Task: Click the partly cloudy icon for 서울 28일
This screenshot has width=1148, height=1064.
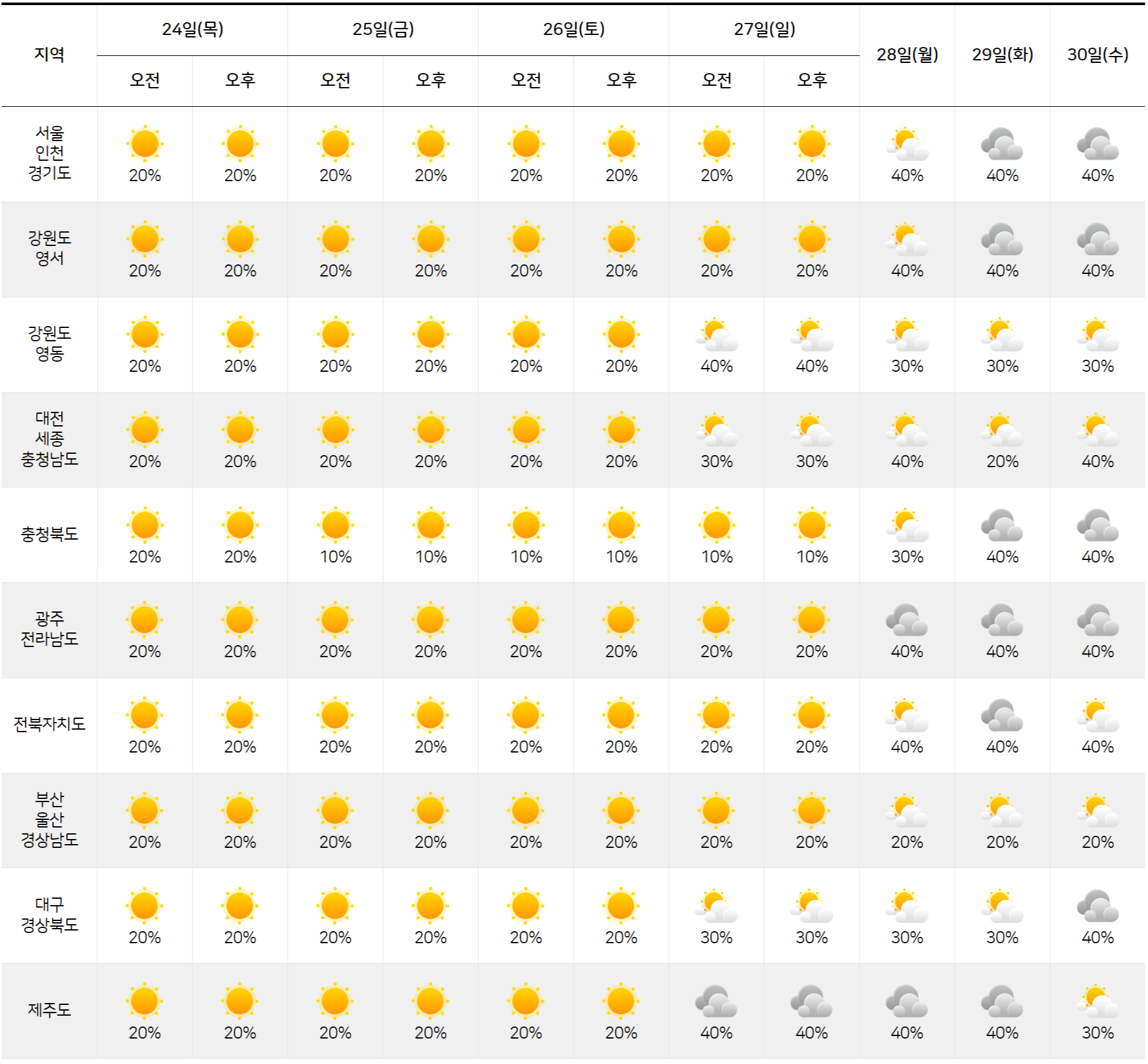Action: [x=907, y=144]
